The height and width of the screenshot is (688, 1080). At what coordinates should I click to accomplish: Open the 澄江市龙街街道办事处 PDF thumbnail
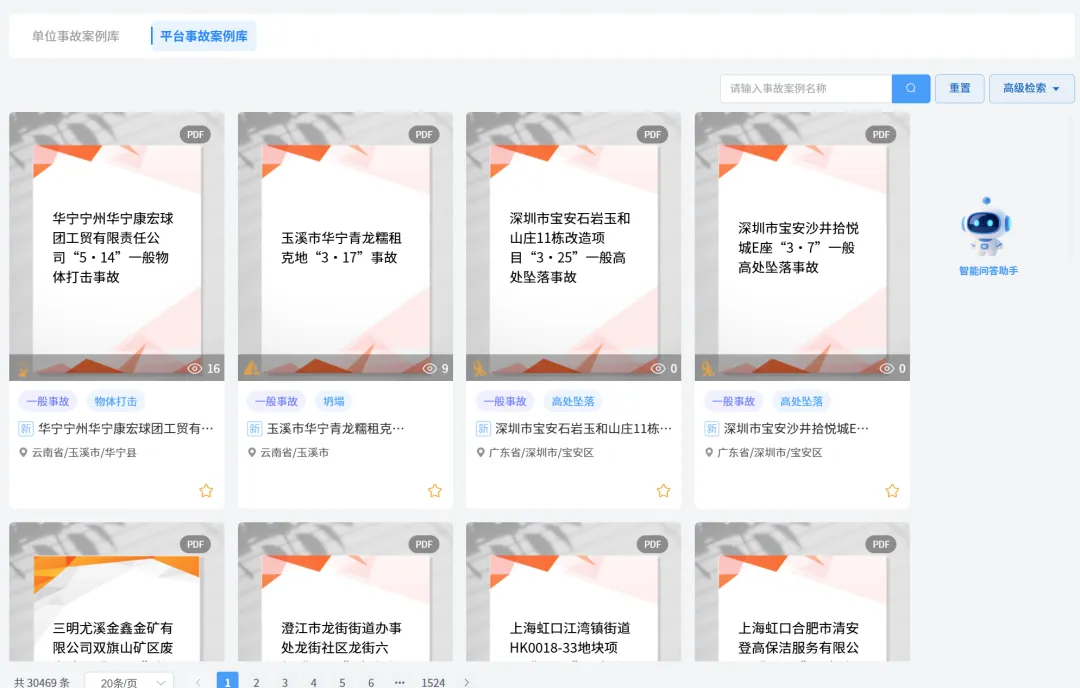(x=345, y=592)
